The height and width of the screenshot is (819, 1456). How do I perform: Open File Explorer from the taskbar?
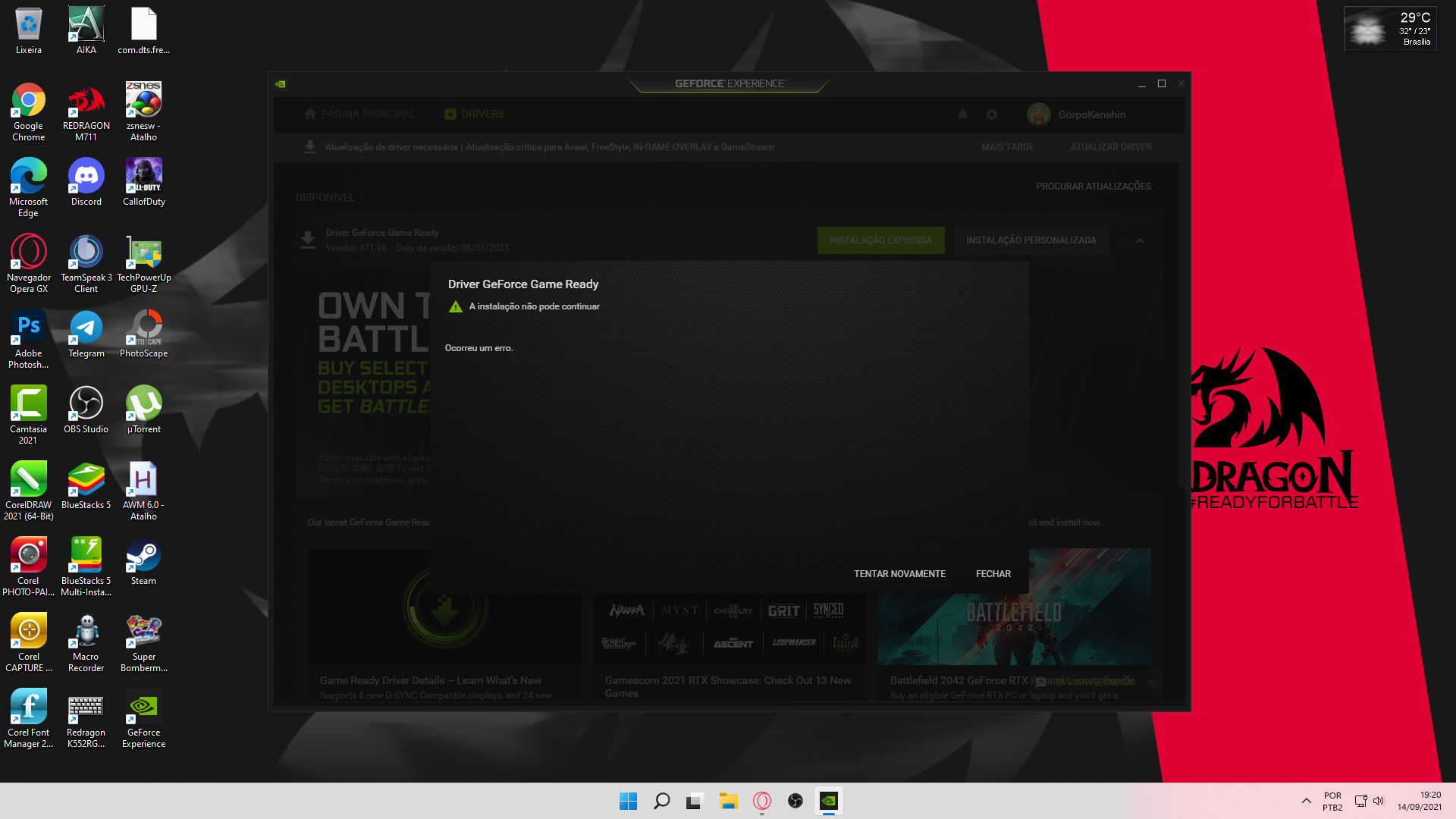pyautogui.click(x=728, y=801)
